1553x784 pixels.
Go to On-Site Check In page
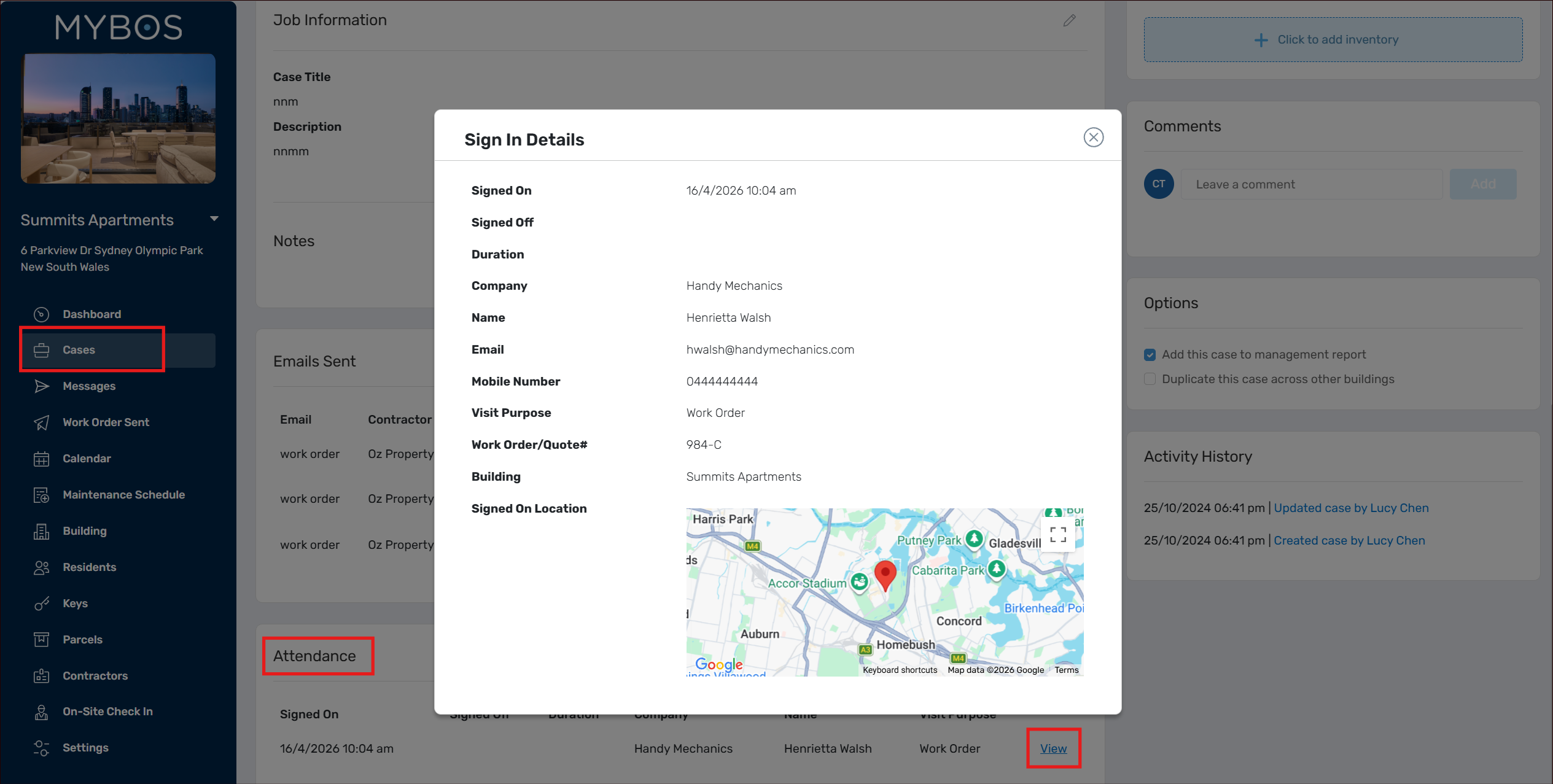tap(107, 712)
